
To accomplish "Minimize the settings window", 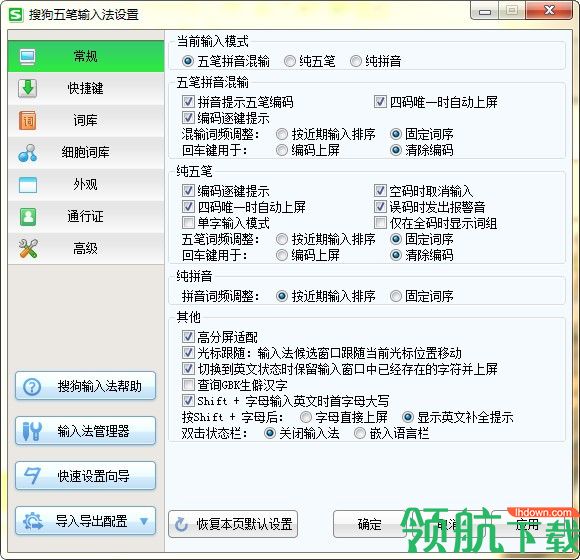I will pyautogui.click(x=485, y=10).
